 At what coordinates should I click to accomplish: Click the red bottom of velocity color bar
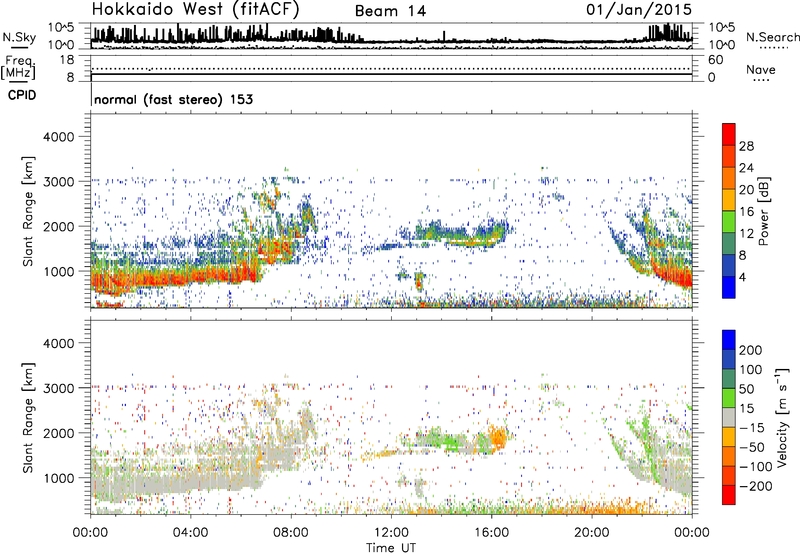(x=729, y=495)
